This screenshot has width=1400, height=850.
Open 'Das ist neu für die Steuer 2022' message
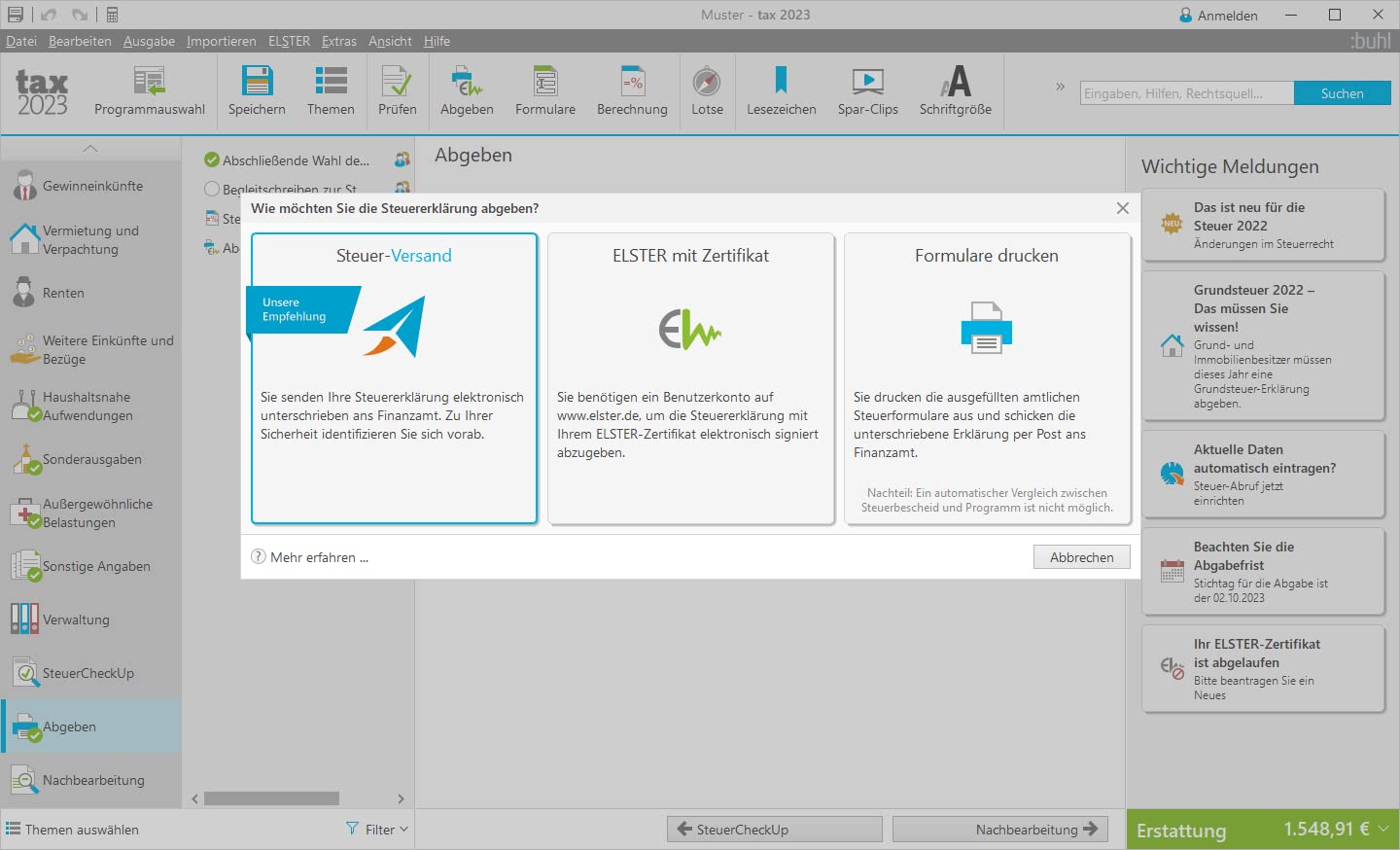[1263, 225]
